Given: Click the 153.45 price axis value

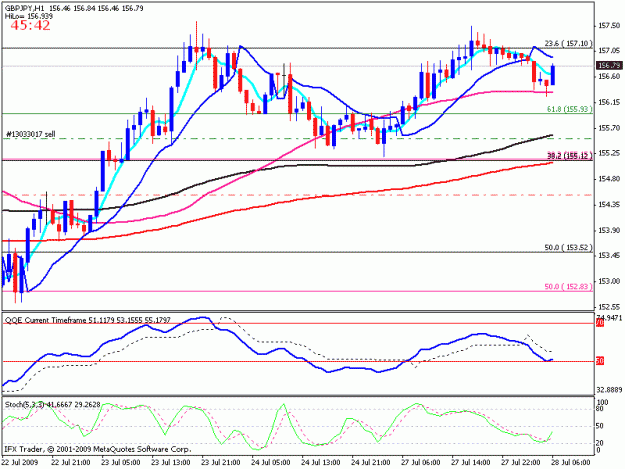Looking at the screenshot, I should coord(609,255).
